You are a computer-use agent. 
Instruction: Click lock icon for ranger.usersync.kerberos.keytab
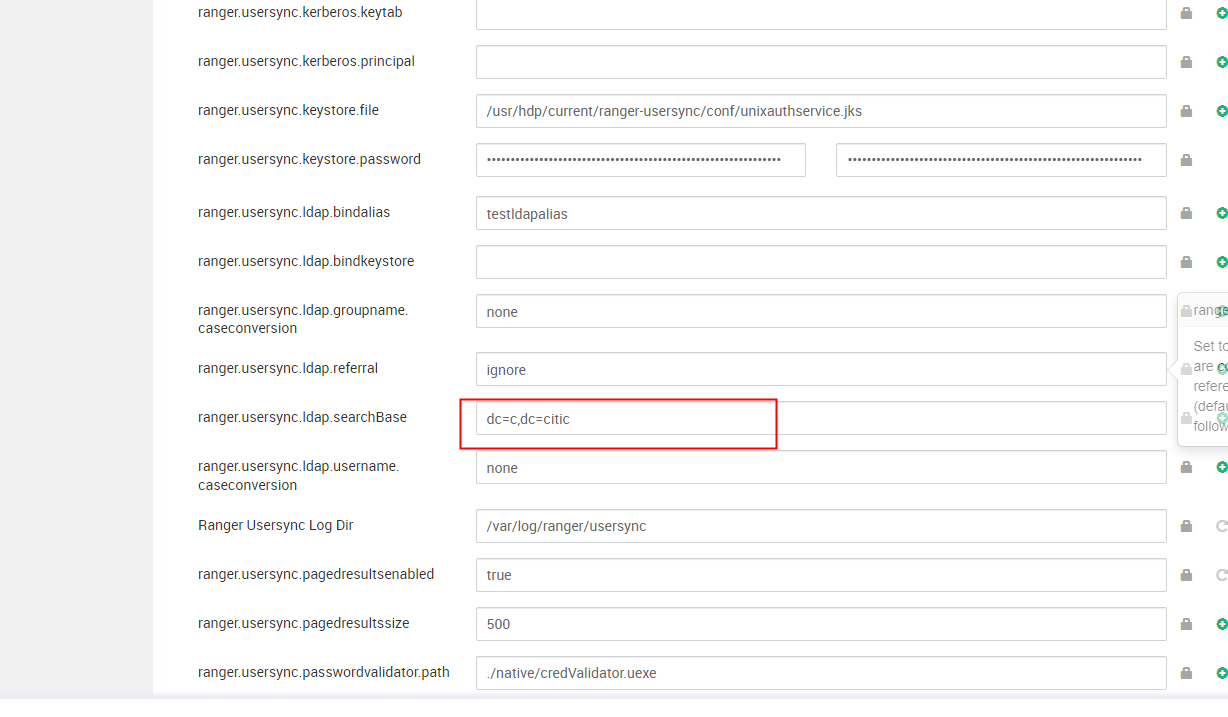coord(1186,13)
